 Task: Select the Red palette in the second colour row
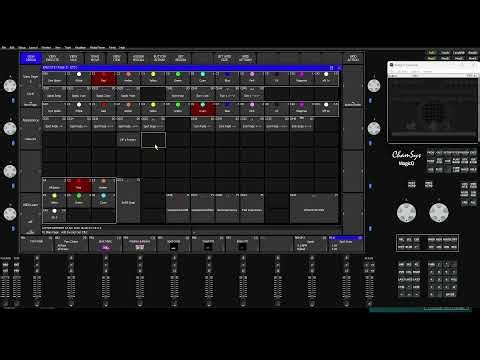pyautogui.click(x=103, y=109)
